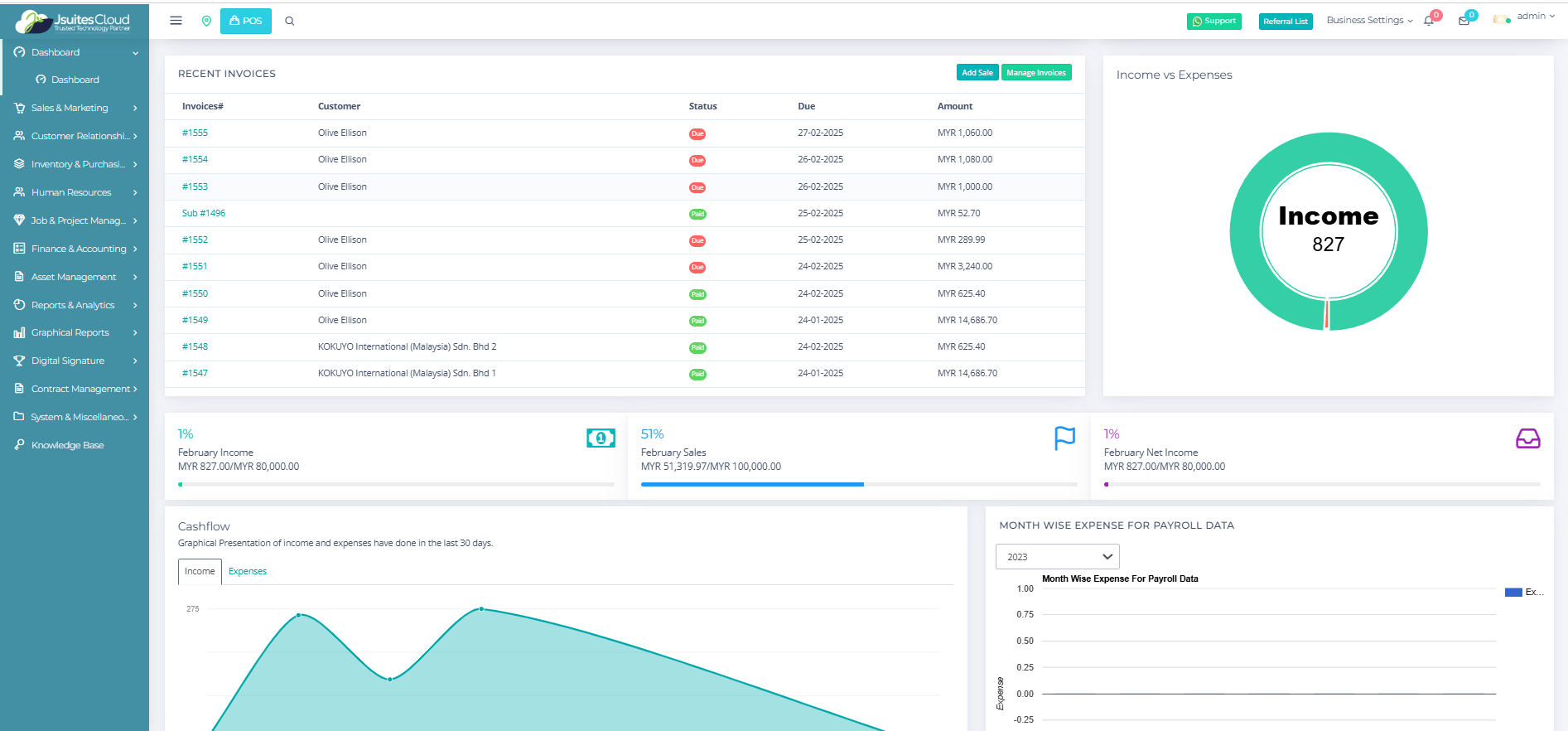Open the notifications bell icon
The width and height of the screenshot is (1568, 731).
coord(1429,21)
